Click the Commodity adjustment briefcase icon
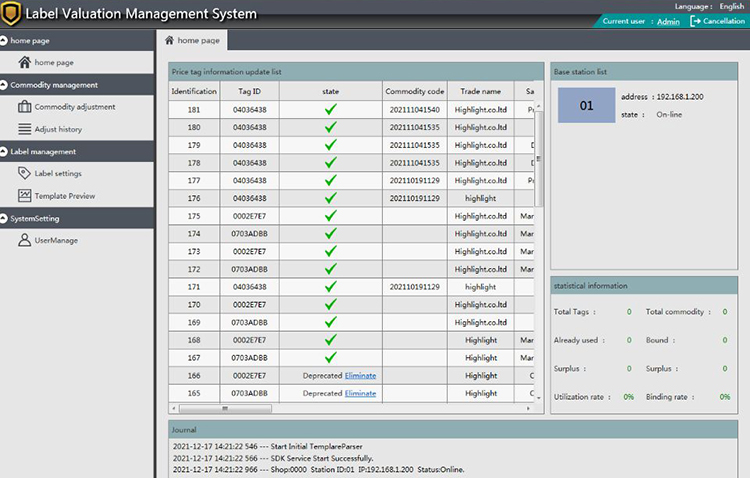This screenshot has width=750, height=478. [25, 107]
